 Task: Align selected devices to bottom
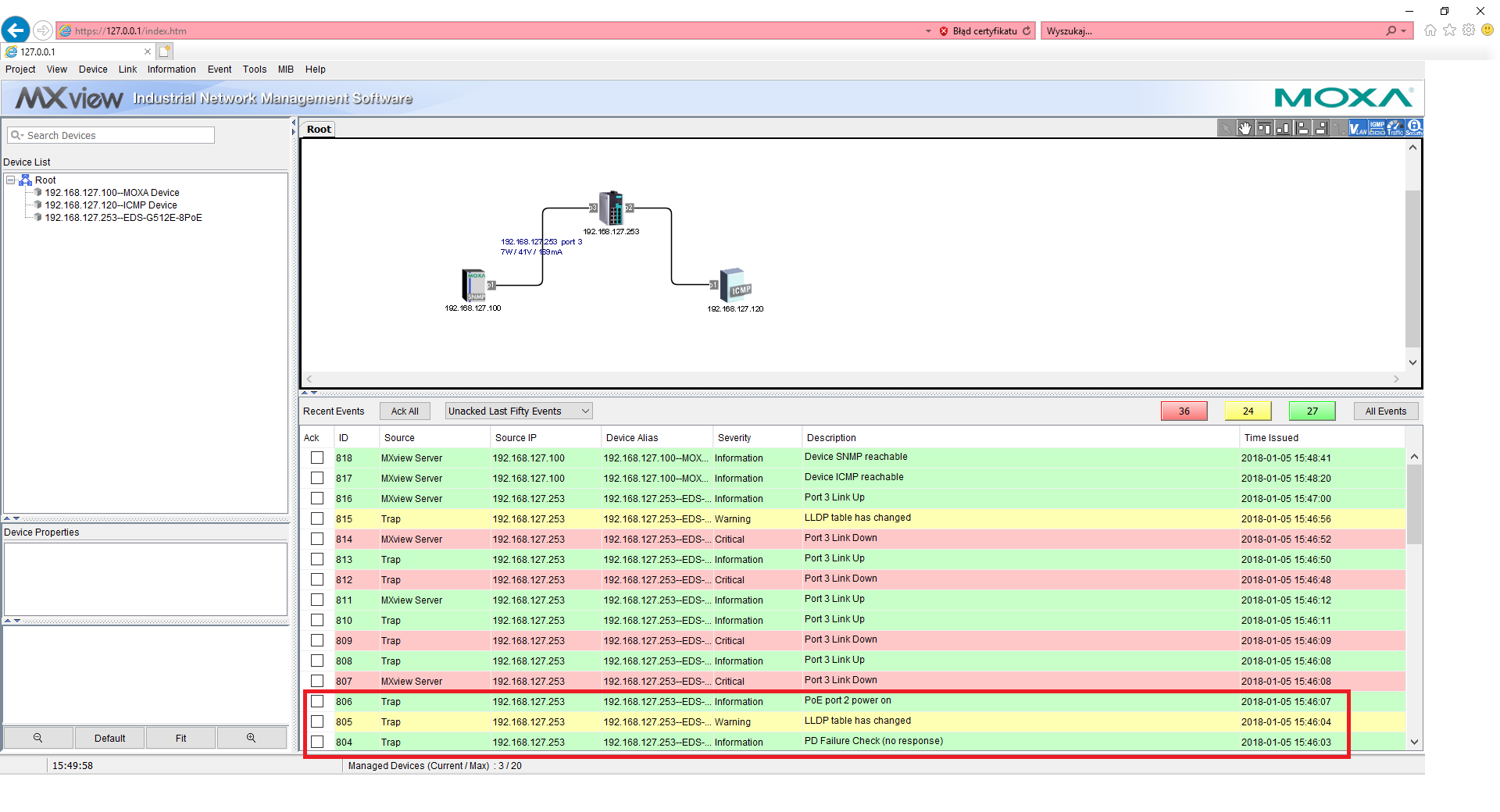(x=1283, y=128)
